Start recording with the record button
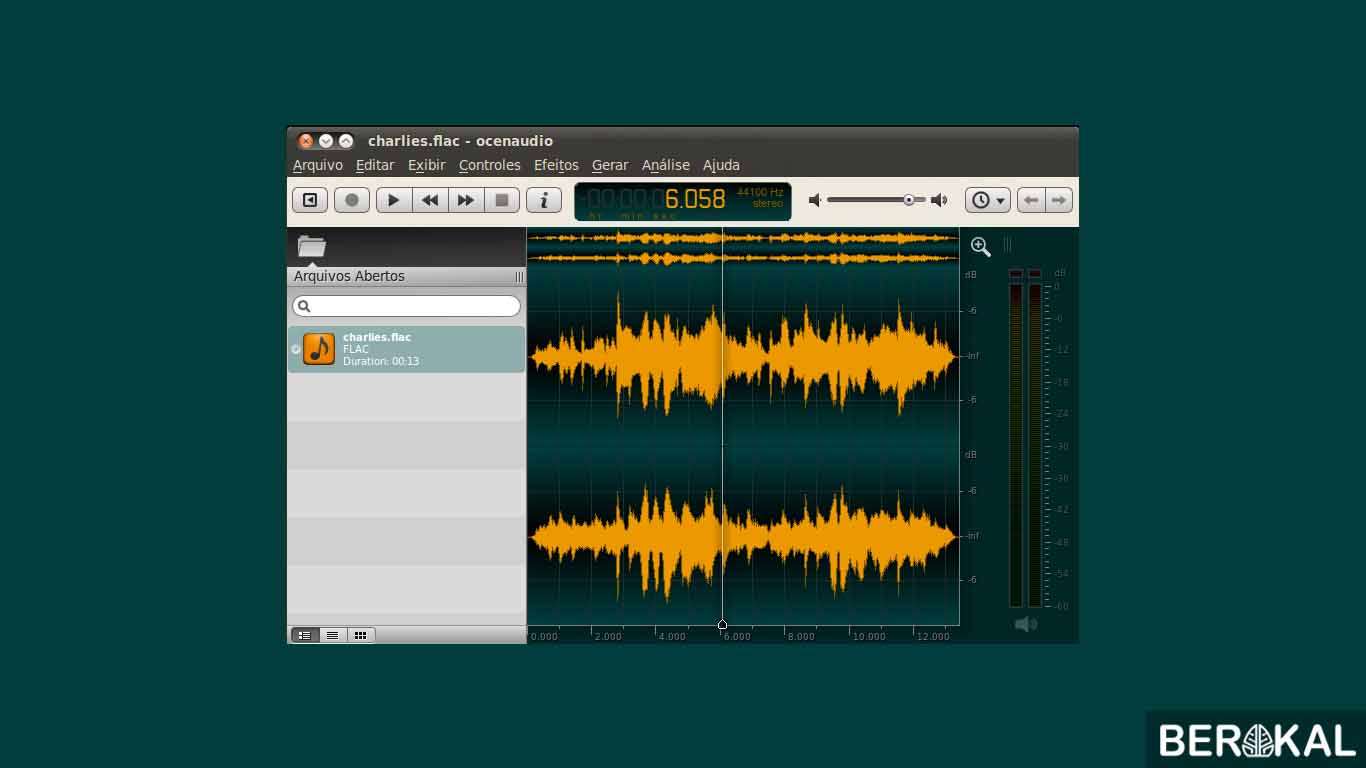 352,200
